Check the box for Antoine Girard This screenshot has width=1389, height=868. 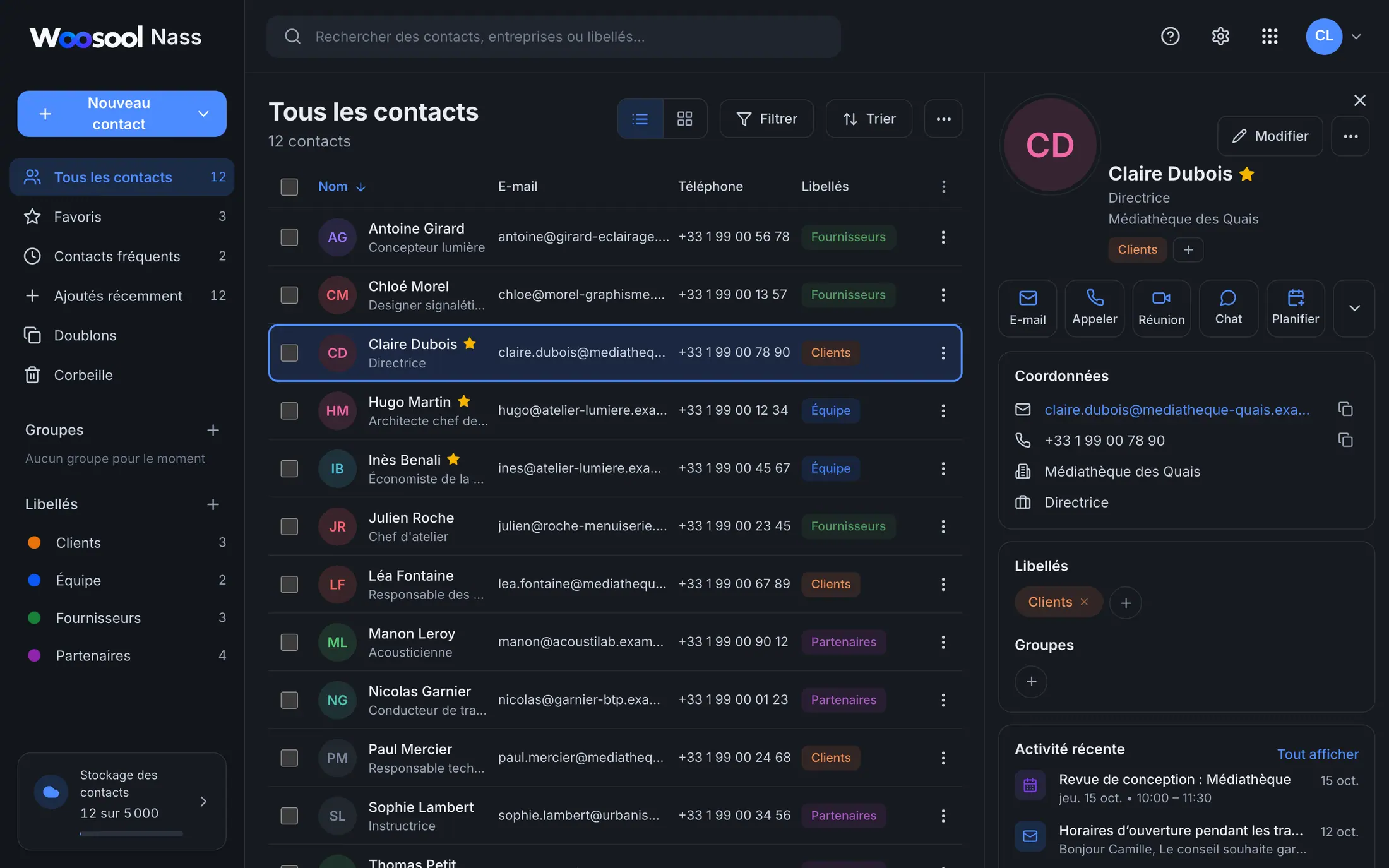(289, 237)
